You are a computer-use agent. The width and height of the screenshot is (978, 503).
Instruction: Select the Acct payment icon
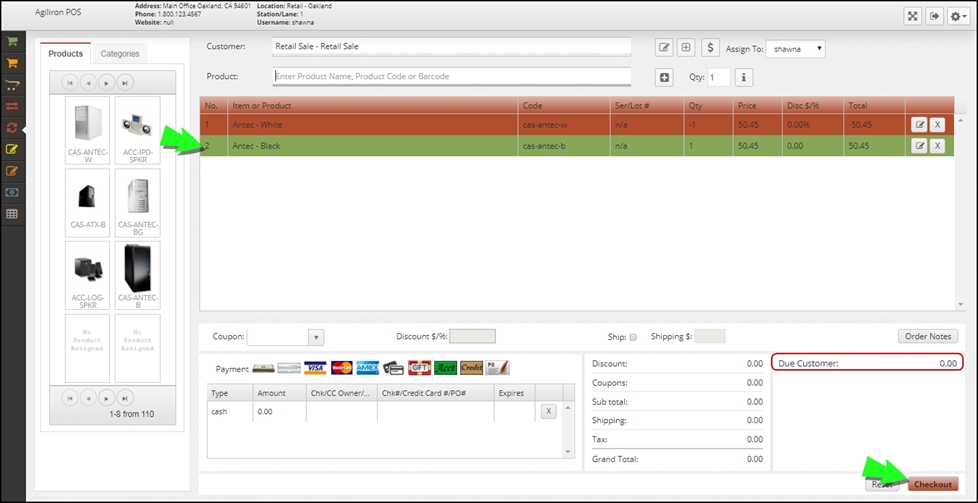point(445,368)
